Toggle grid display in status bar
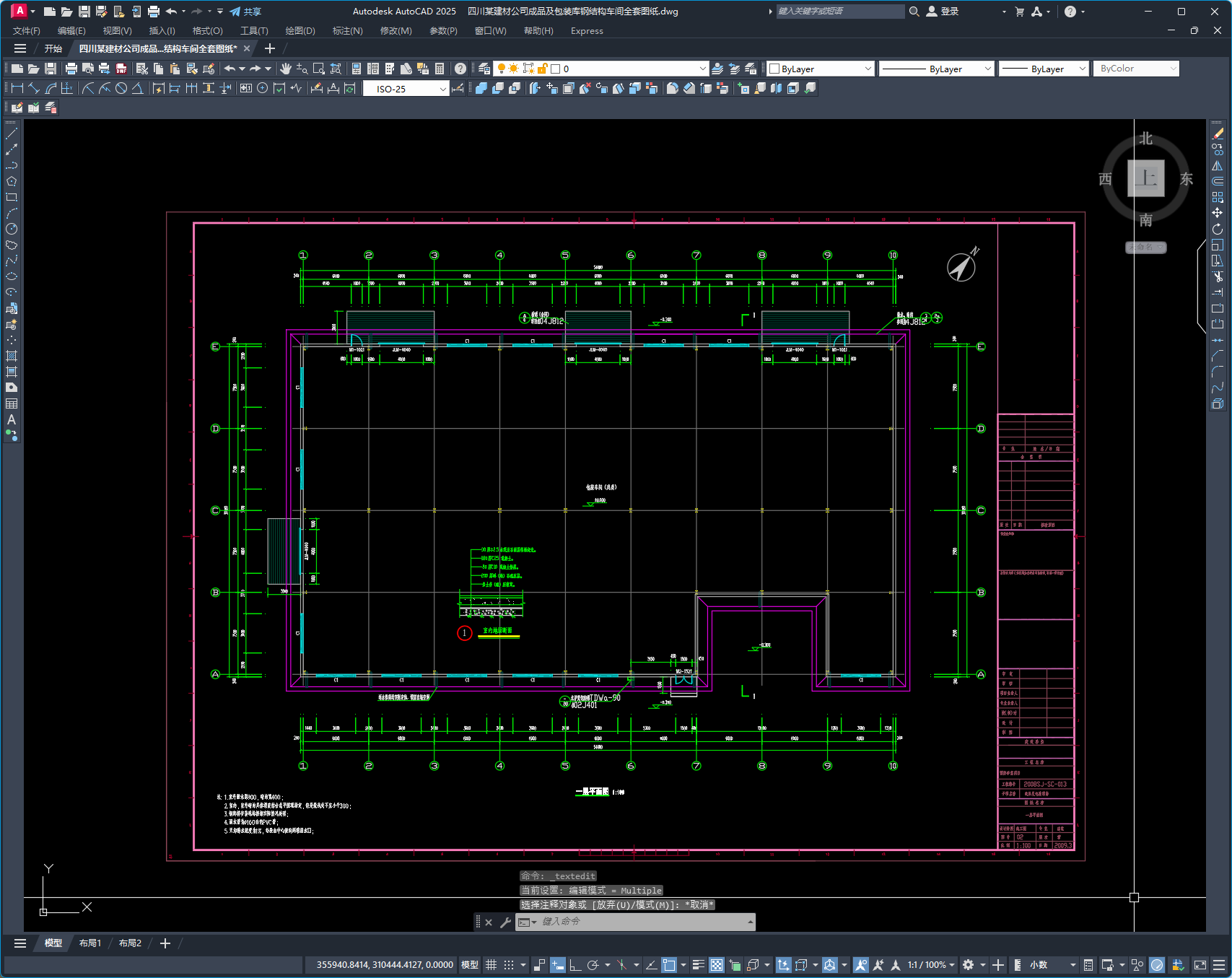The image size is (1232, 978). [491, 965]
